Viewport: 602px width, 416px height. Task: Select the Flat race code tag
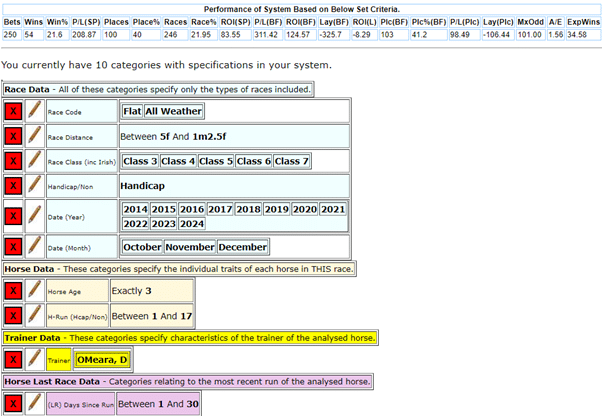pos(132,111)
